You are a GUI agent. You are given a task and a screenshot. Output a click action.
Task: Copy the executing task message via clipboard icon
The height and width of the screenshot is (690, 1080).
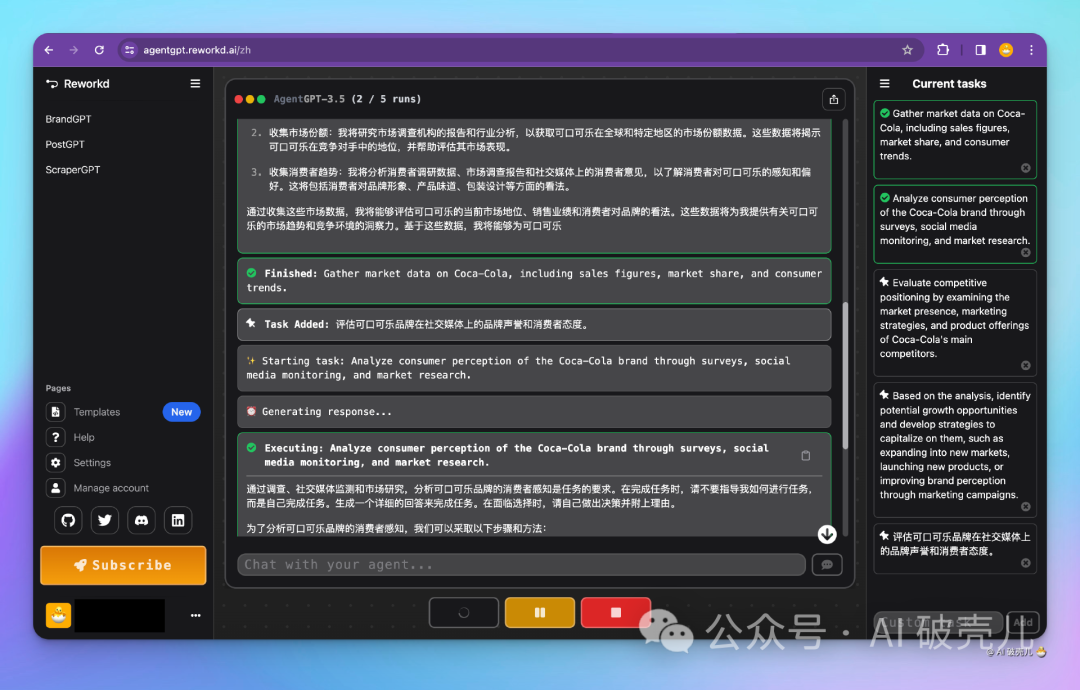[806, 456]
